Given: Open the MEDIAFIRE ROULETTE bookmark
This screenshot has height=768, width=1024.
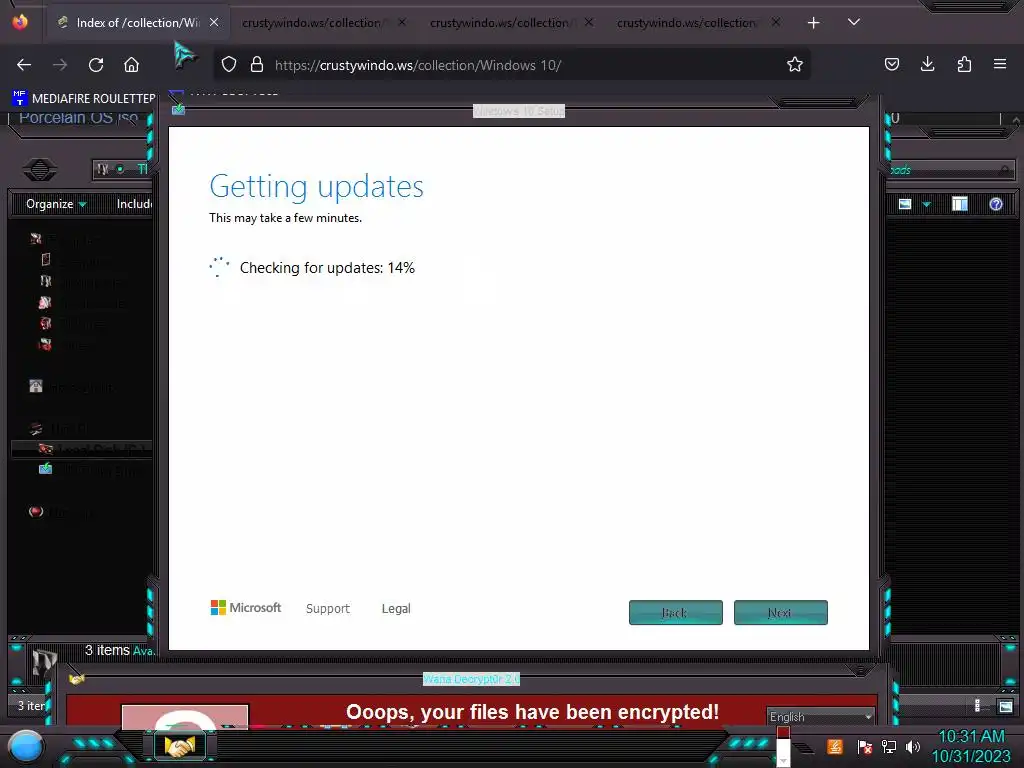Looking at the screenshot, I should click(84, 98).
